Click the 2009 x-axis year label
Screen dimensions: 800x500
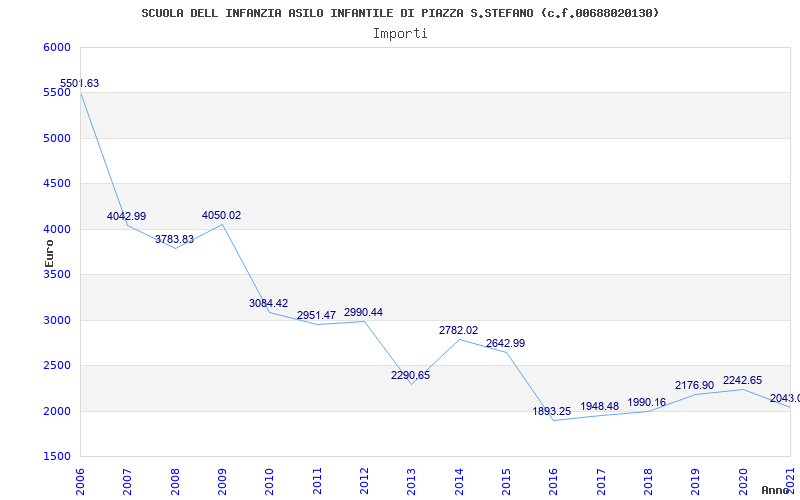(222, 482)
